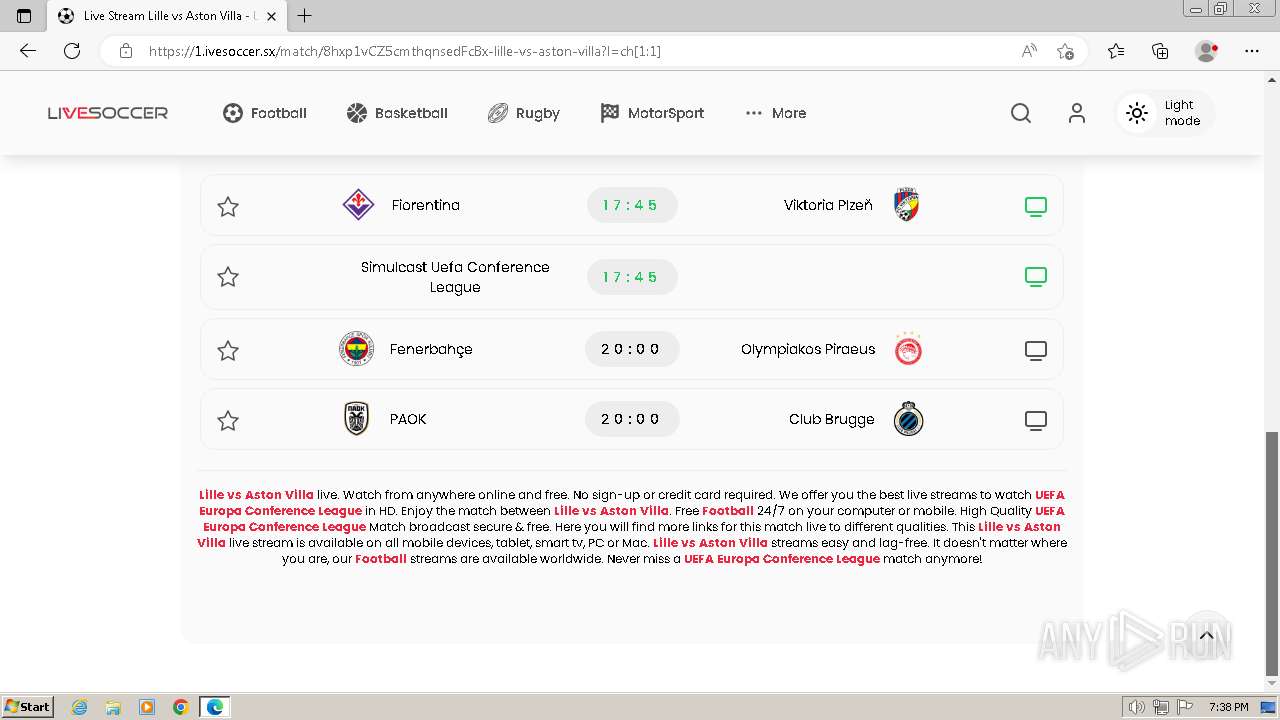Favorite the Fiorentina vs Viktoria Plzeň match star
The height and width of the screenshot is (720, 1280).
228,207
